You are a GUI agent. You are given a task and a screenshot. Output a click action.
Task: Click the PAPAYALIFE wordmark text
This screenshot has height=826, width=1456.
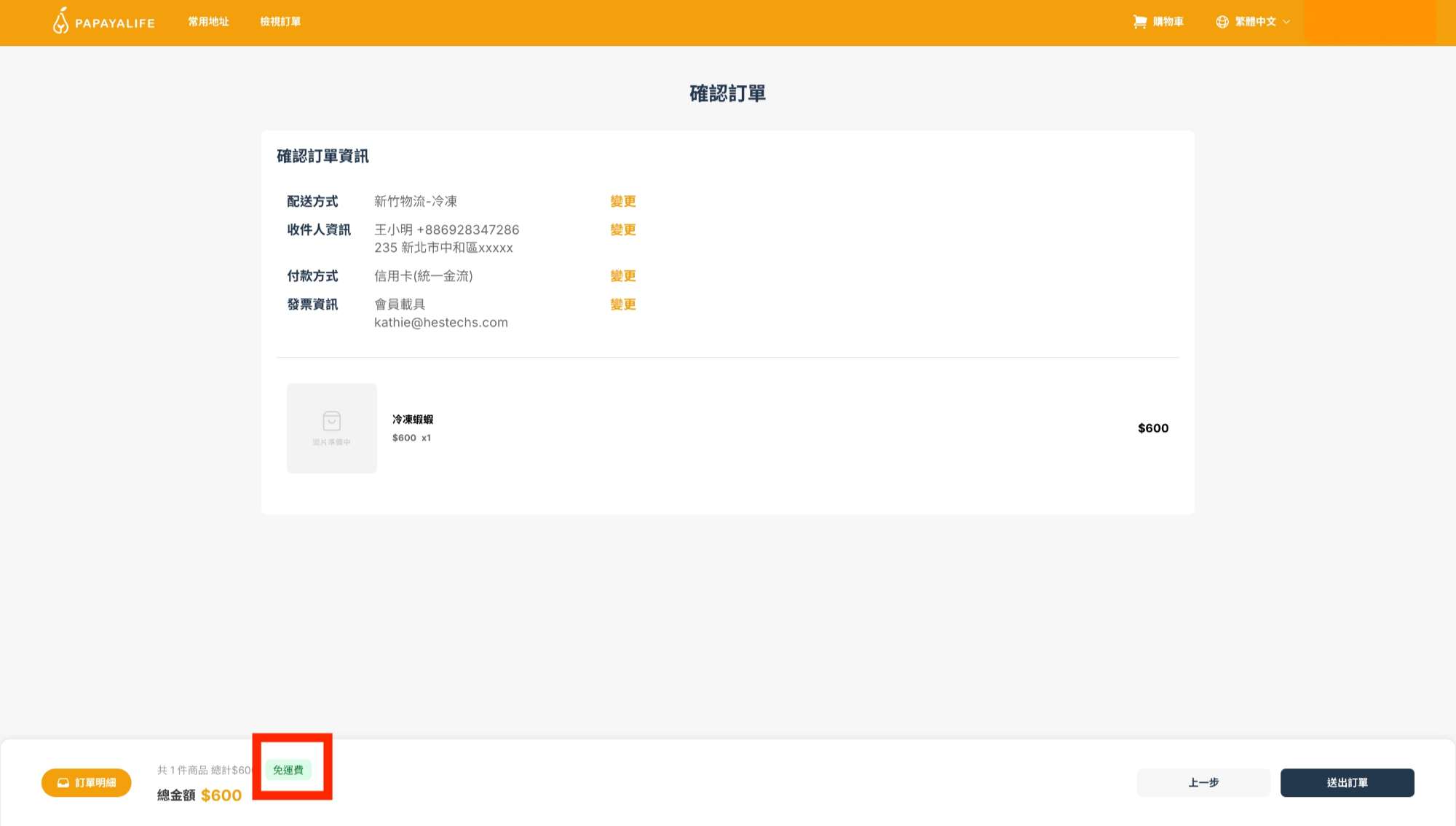coord(115,23)
